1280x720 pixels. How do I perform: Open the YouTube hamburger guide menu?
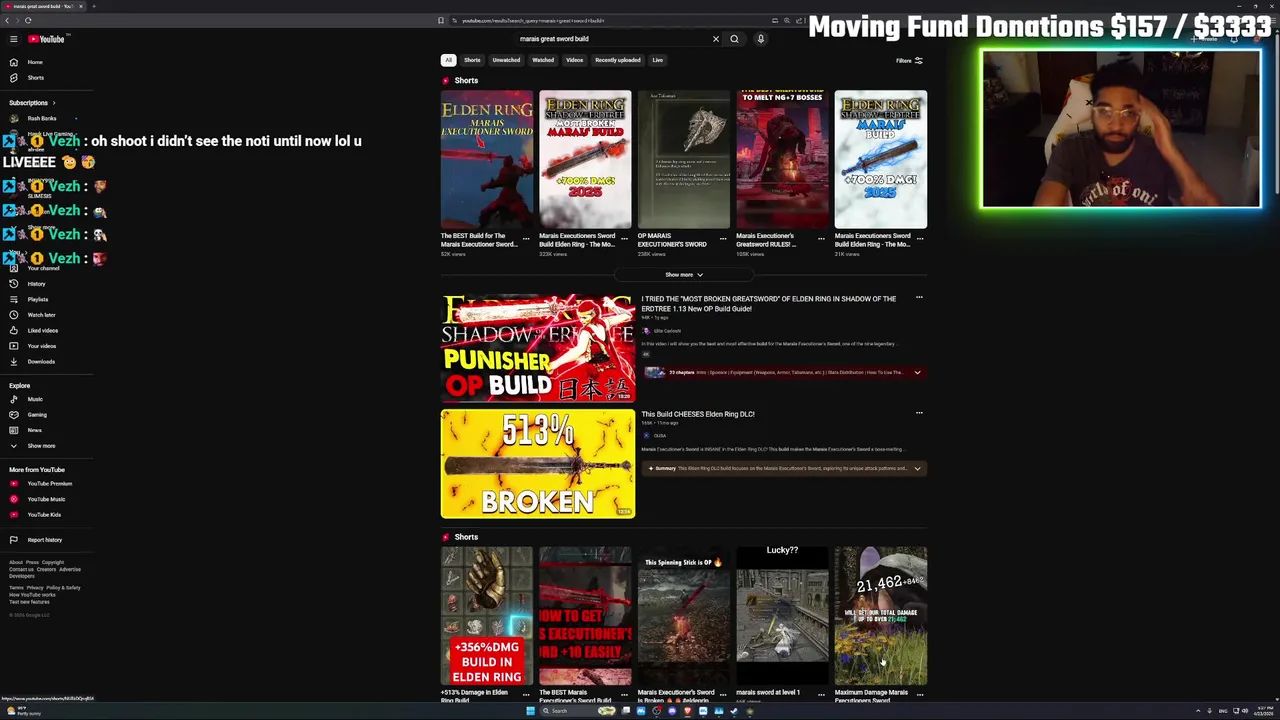pyautogui.click(x=14, y=39)
